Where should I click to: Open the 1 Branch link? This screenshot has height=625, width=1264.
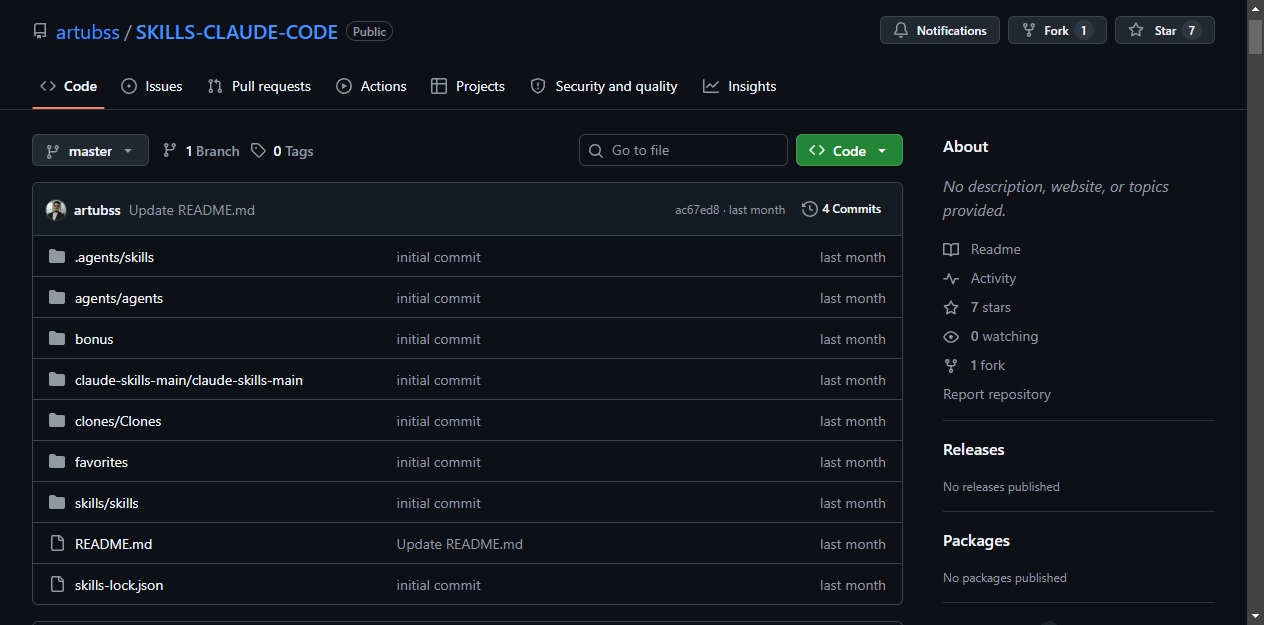201,151
